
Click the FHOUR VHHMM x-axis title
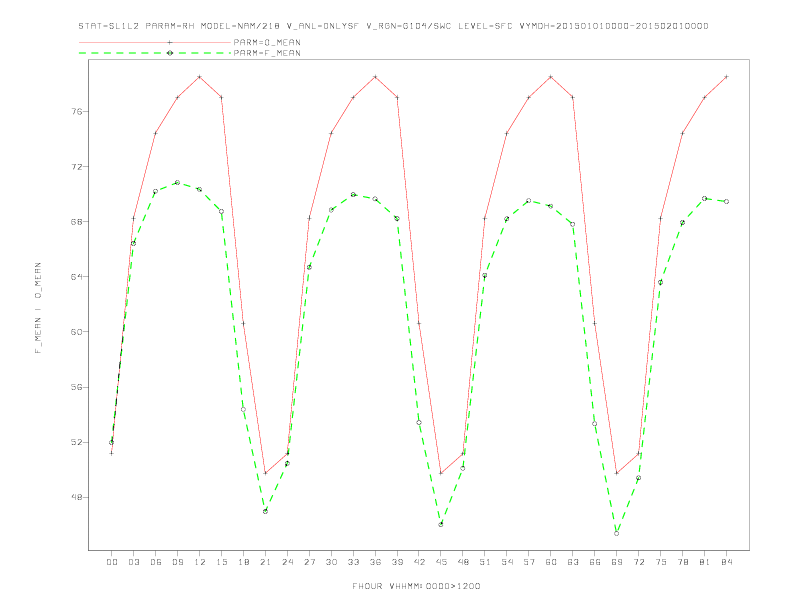pyautogui.click(x=416, y=586)
